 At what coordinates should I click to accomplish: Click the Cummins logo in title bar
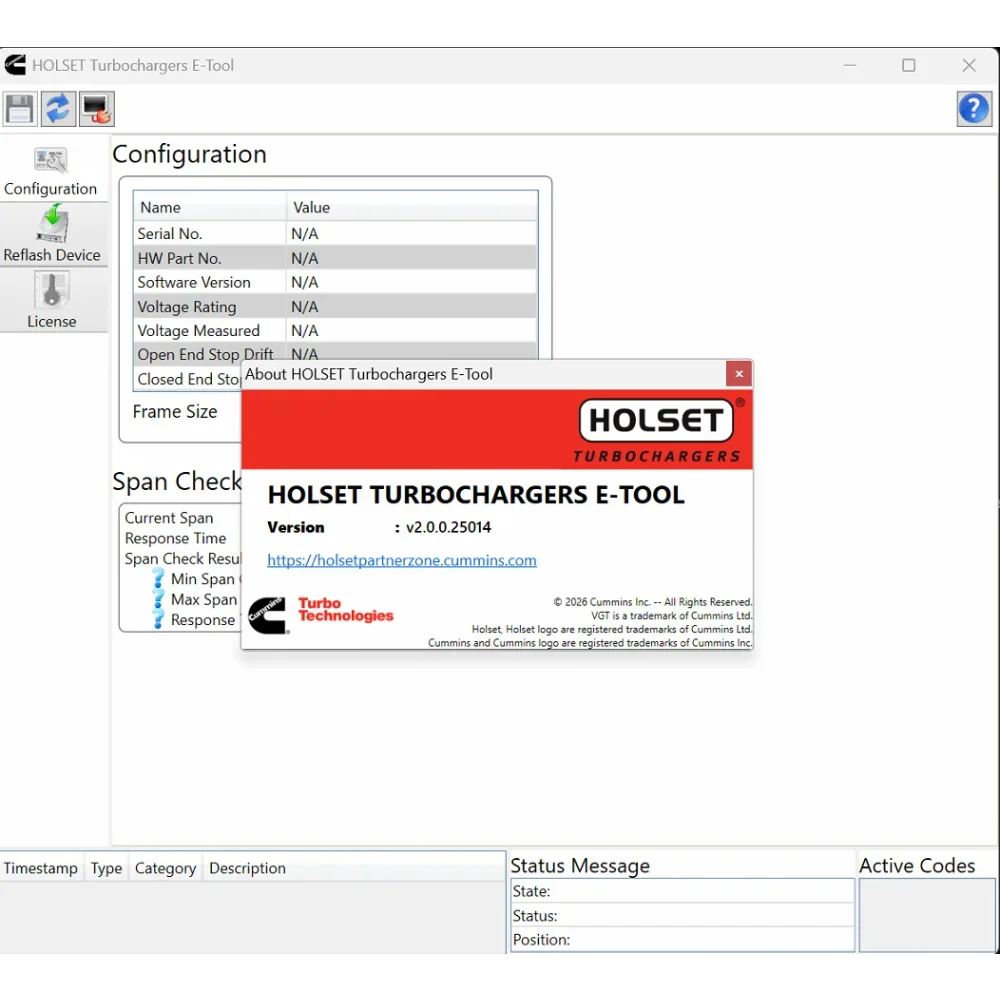15,65
